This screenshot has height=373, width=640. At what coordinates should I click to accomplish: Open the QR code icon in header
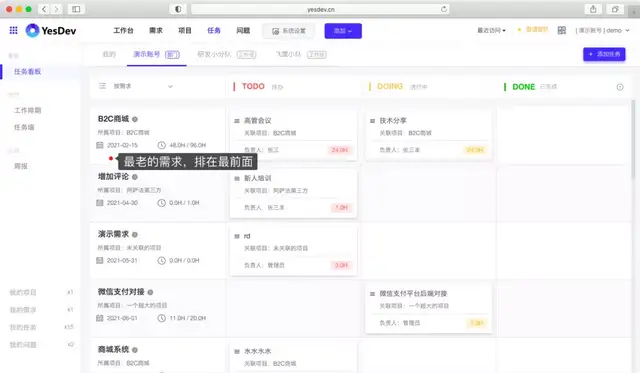pyautogui.click(x=562, y=30)
